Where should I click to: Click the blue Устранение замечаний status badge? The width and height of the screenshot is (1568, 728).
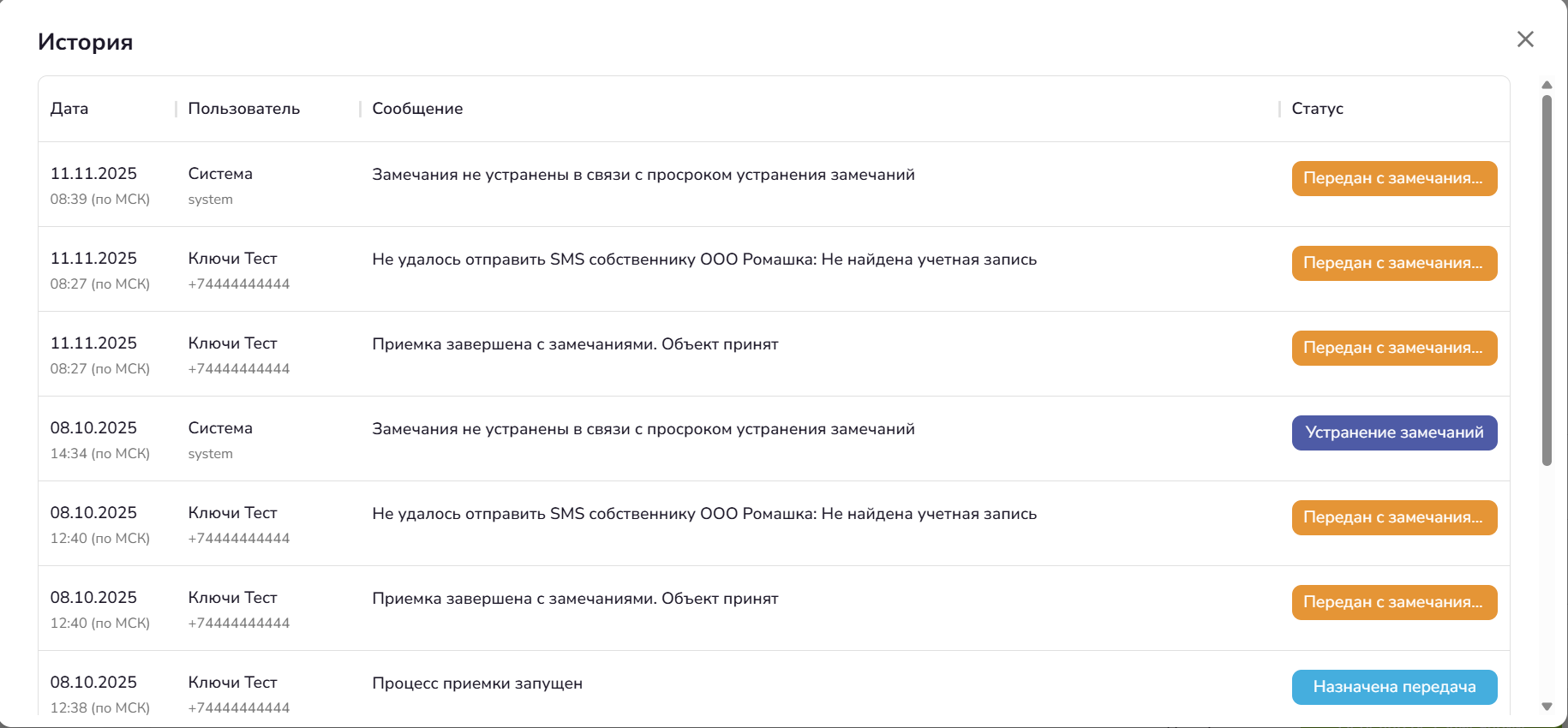pyautogui.click(x=1394, y=433)
